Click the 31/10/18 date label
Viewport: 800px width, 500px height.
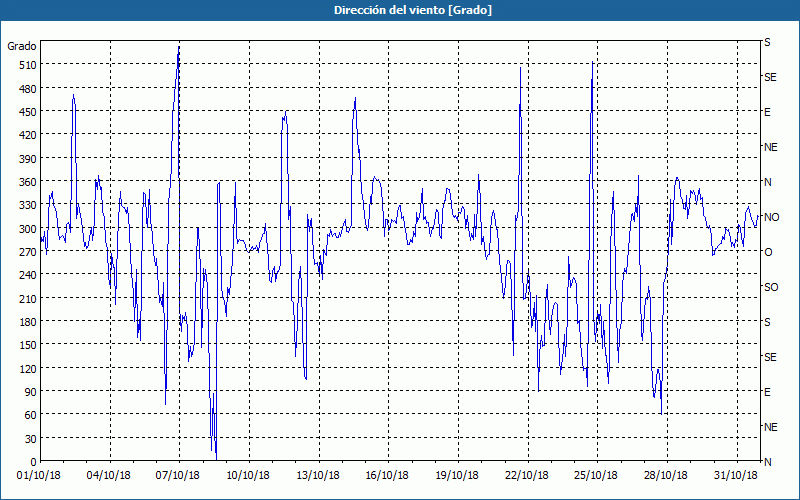[x=736, y=476]
